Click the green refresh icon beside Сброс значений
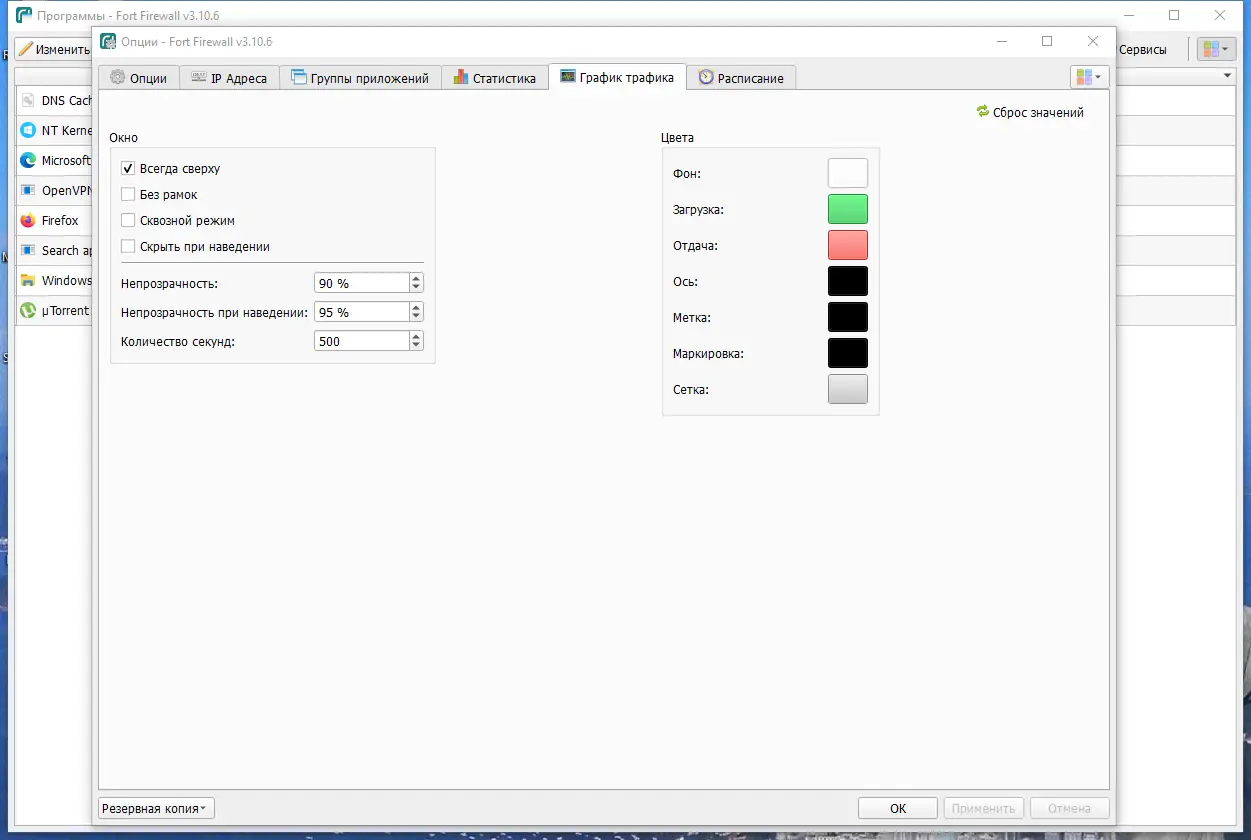 pyautogui.click(x=983, y=112)
